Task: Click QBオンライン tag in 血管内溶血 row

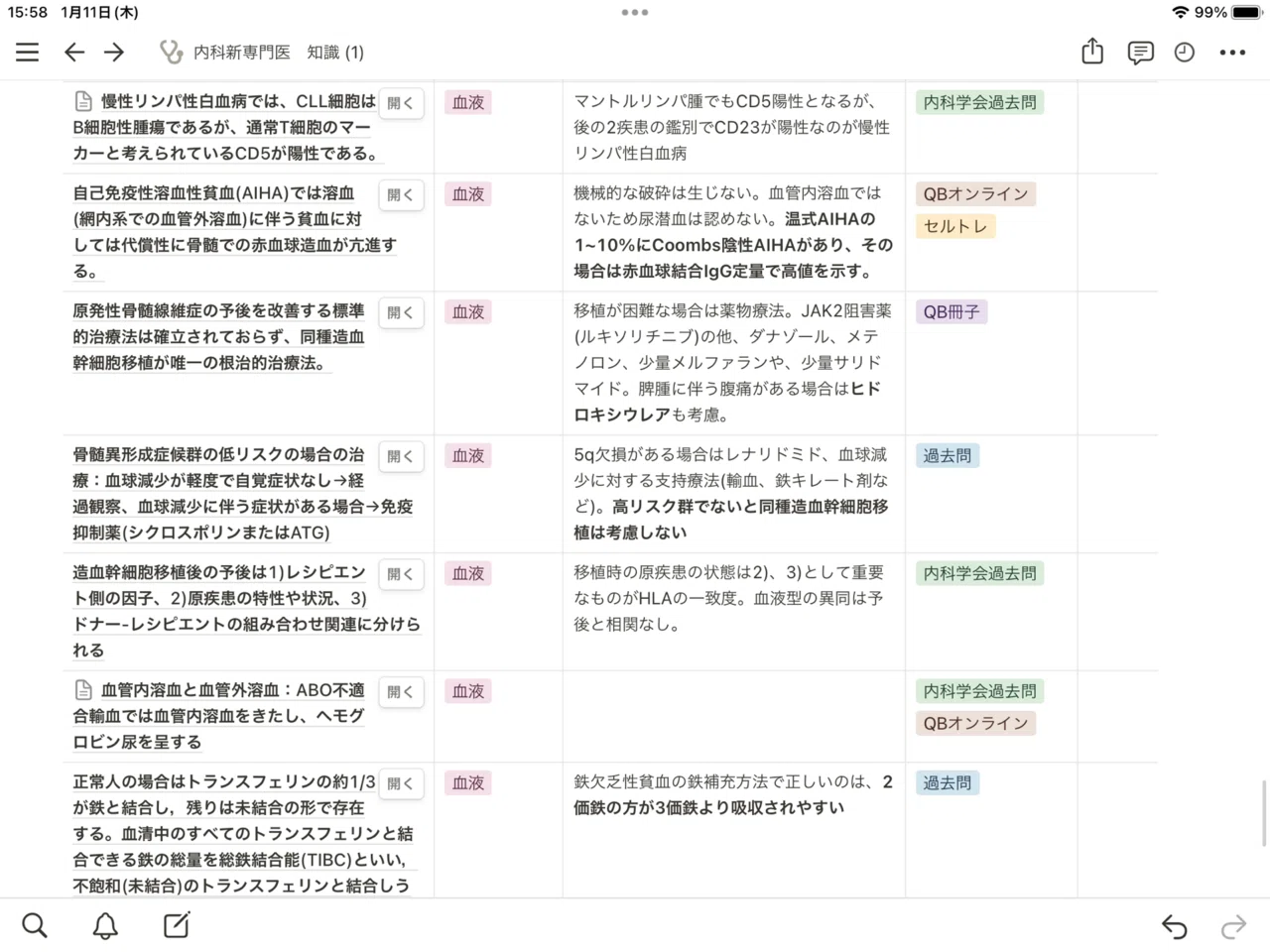Action: [975, 723]
